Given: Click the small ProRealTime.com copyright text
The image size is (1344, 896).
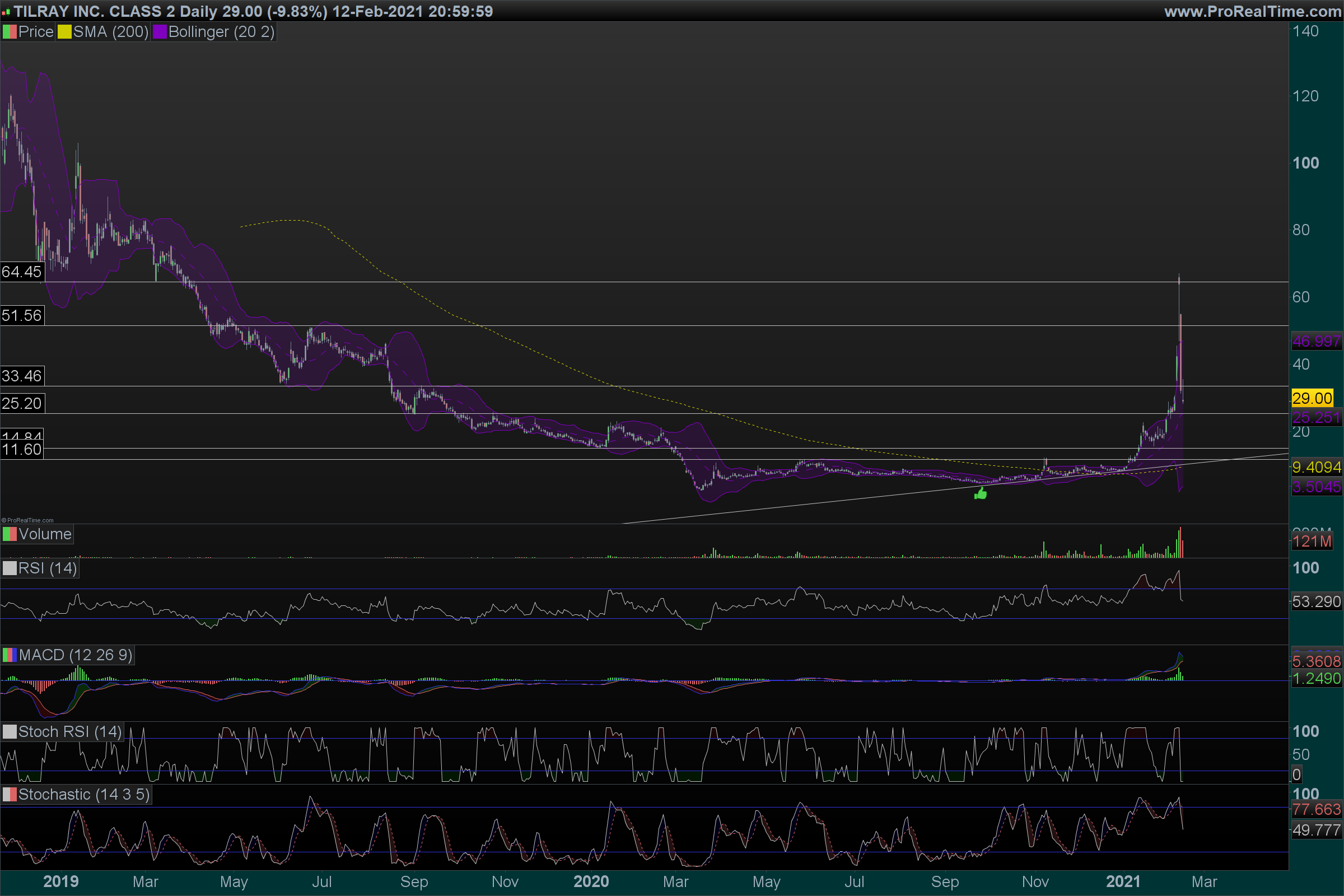Looking at the screenshot, I should 27,520.
